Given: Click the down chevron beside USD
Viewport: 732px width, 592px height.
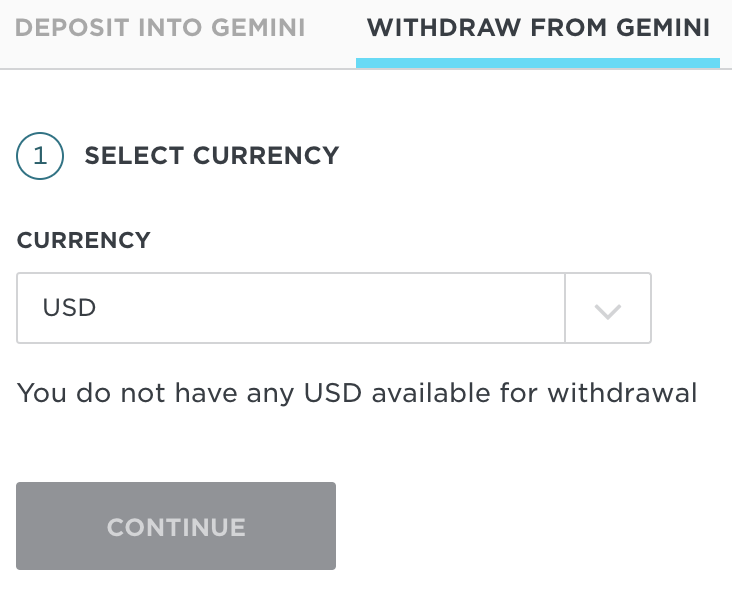Looking at the screenshot, I should [608, 311].
